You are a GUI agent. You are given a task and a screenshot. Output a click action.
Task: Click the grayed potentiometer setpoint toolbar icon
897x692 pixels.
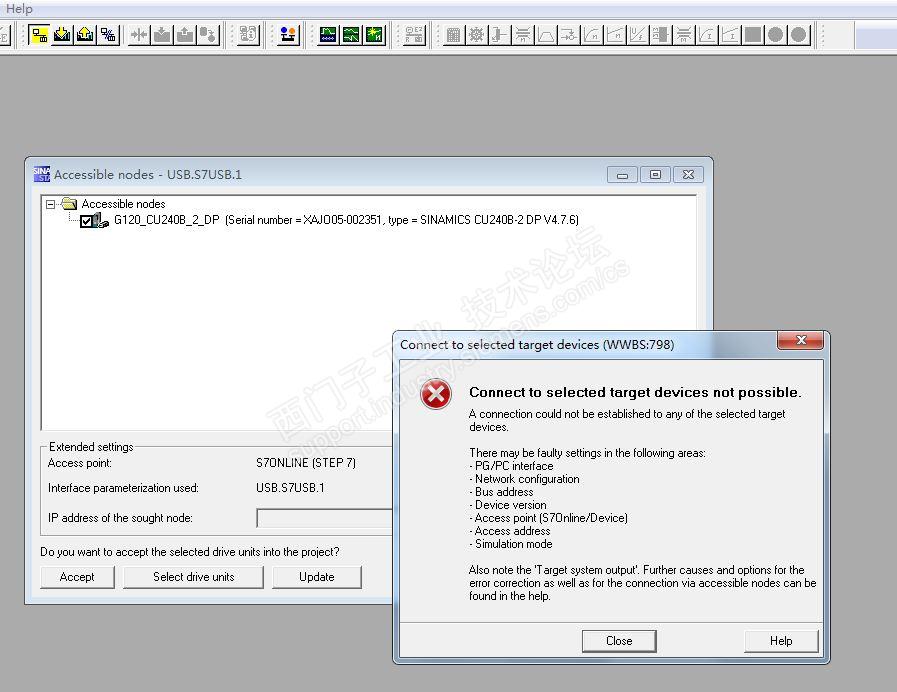pos(499,35)
